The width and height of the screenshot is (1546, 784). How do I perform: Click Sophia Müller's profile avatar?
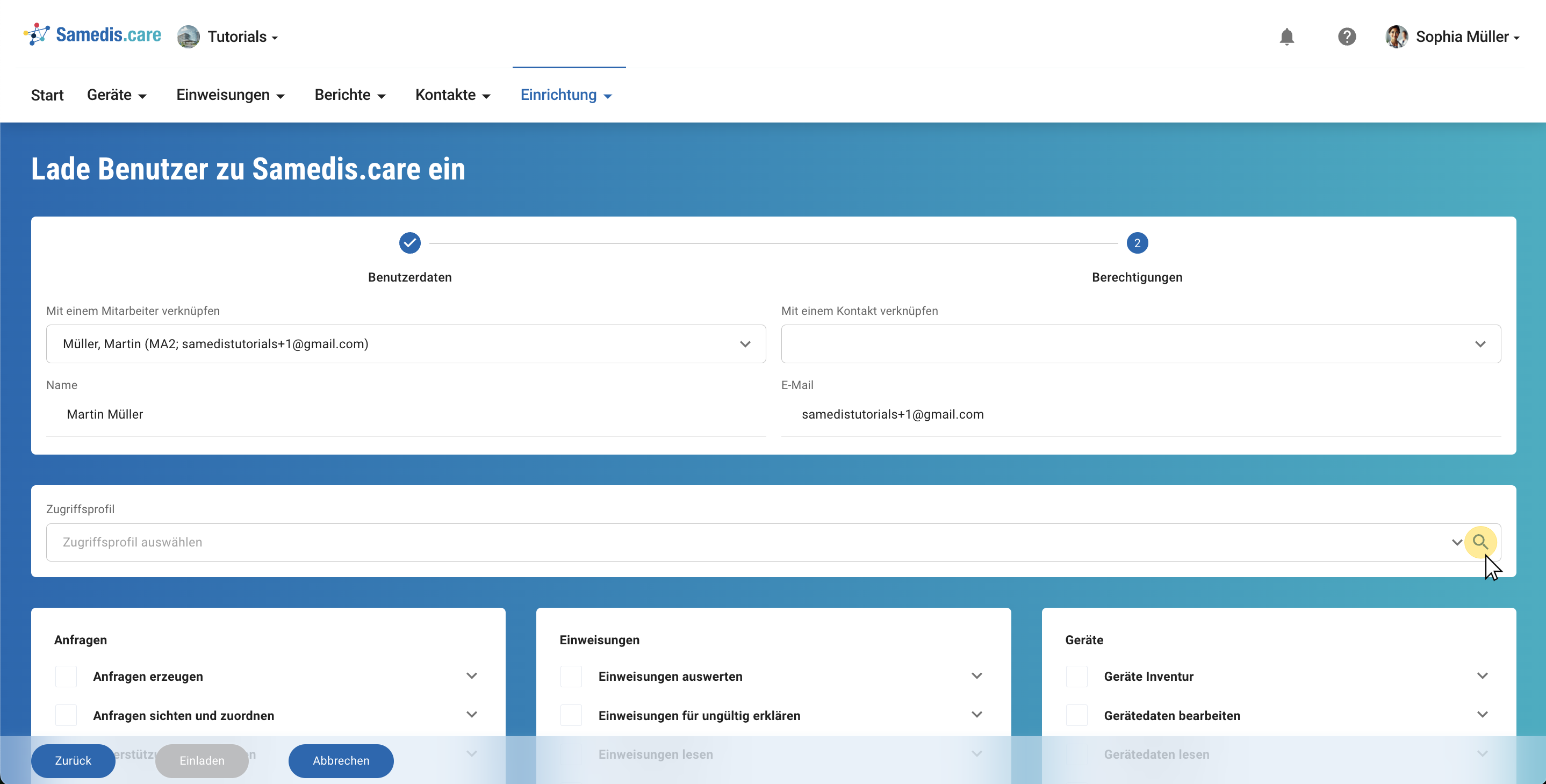tap(1396, 37)
